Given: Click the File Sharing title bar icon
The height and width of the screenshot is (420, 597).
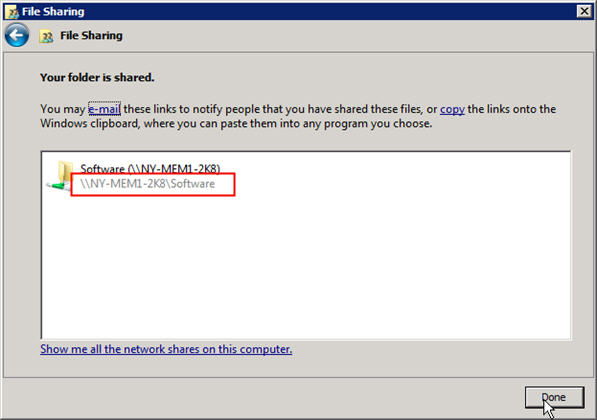Looking at the screenshot, I should (13, 12).
